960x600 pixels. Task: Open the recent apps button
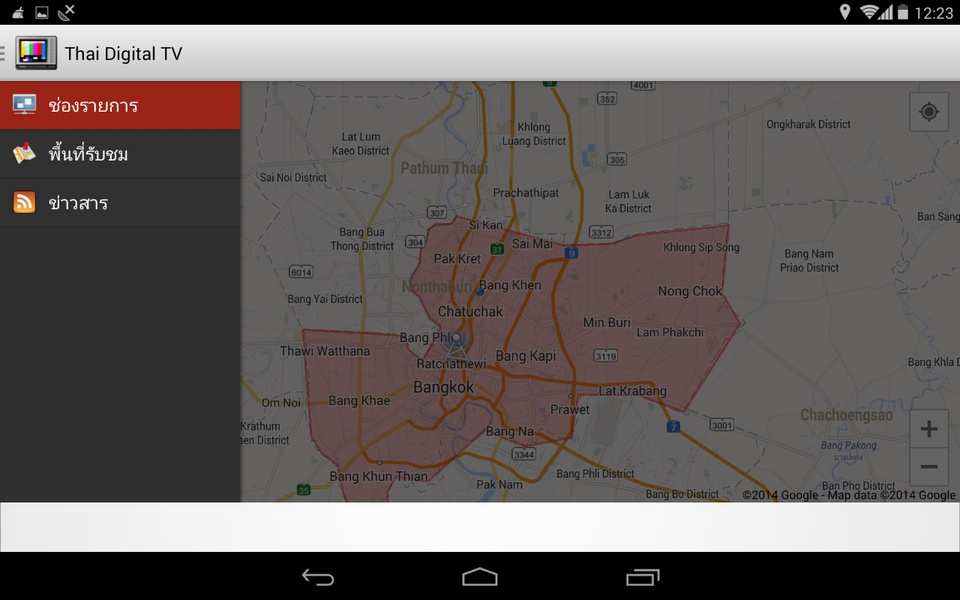[642, 577]
